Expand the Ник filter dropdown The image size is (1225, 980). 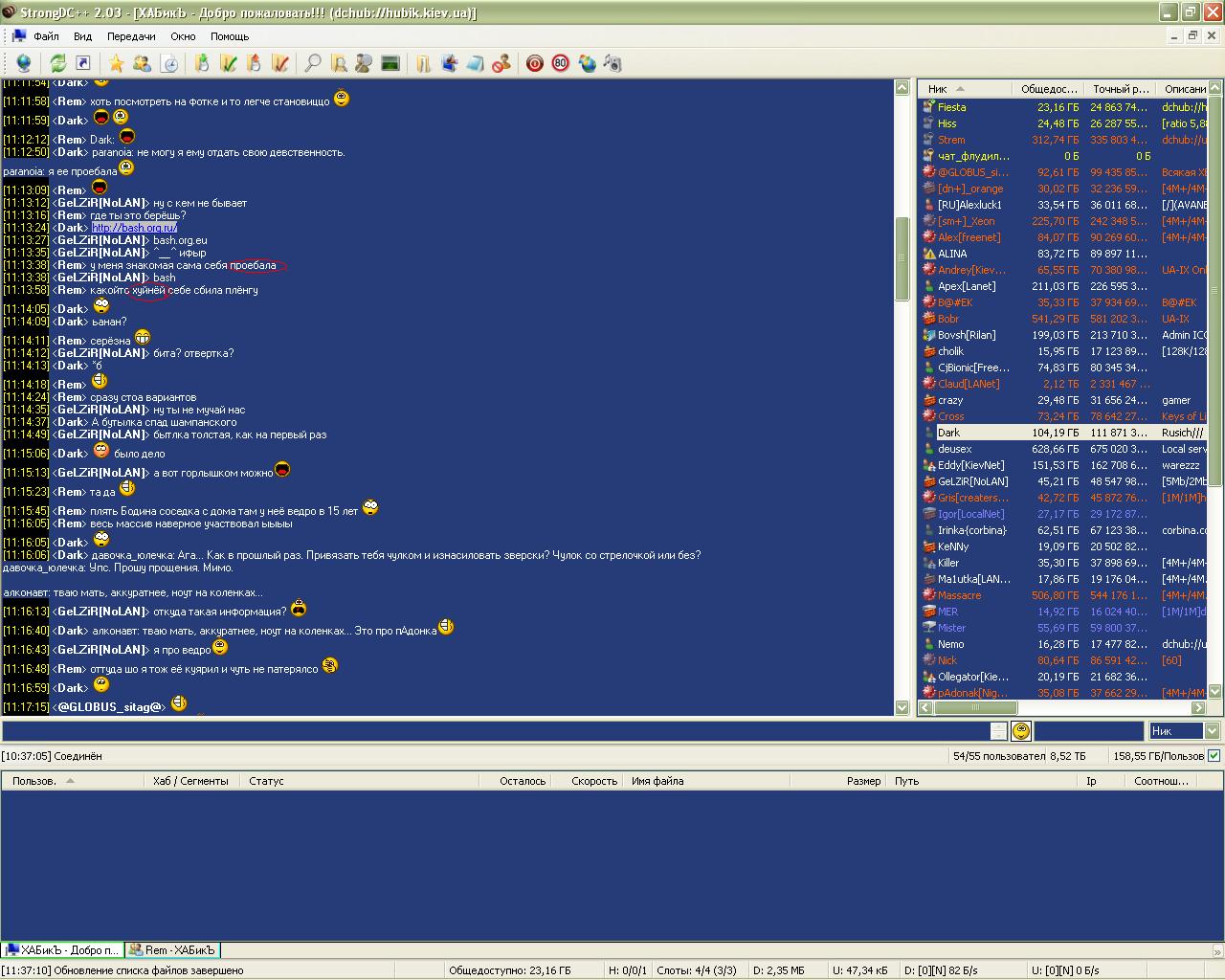1212,731
